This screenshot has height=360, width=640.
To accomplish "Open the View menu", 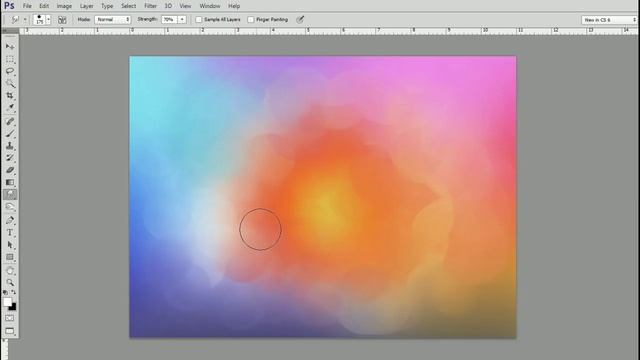I will 185,6.
